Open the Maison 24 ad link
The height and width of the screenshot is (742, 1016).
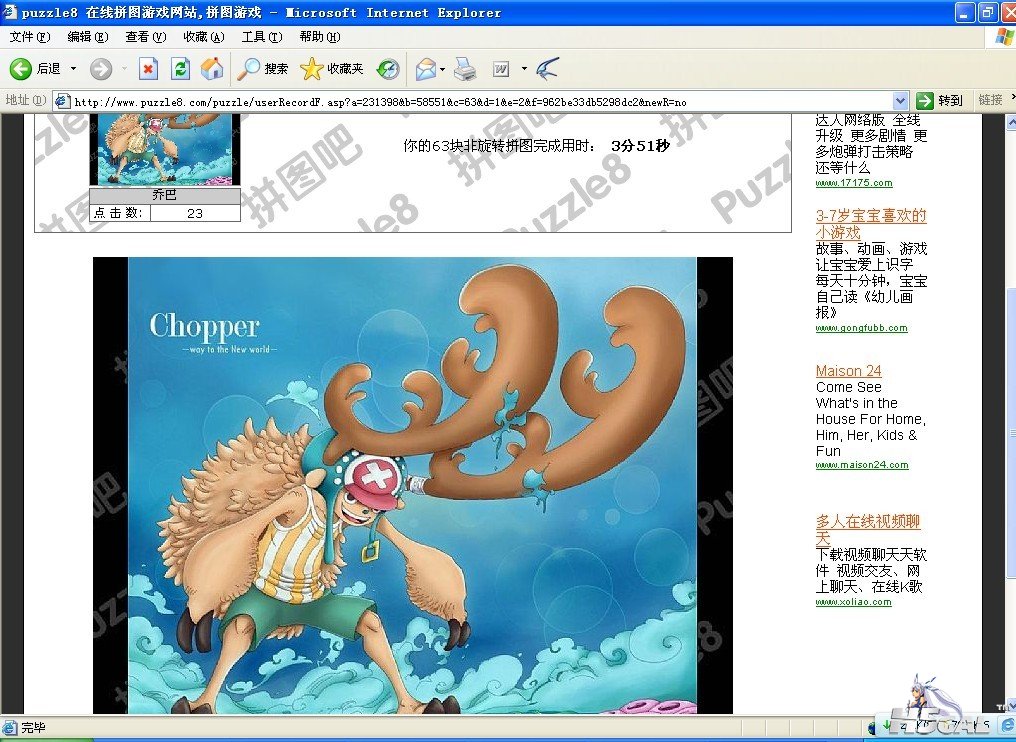pyautogui.click(x=848, y=371)
